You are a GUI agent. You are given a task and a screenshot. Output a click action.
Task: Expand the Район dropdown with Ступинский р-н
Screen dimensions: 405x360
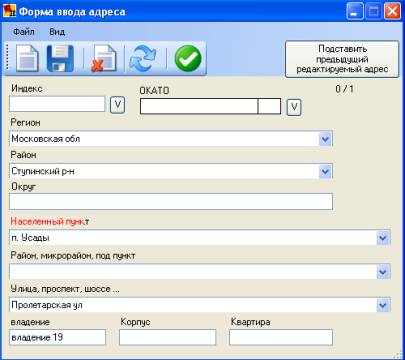pos(325,171)
